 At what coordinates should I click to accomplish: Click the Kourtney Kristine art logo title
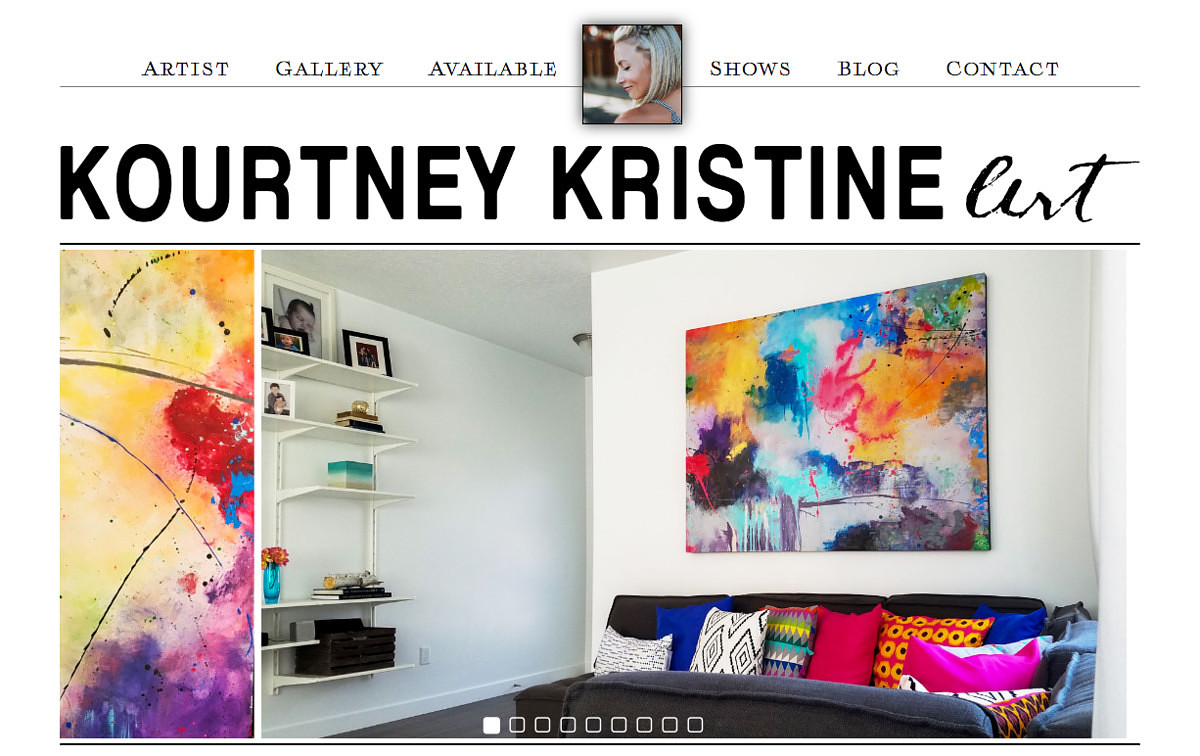599,184
